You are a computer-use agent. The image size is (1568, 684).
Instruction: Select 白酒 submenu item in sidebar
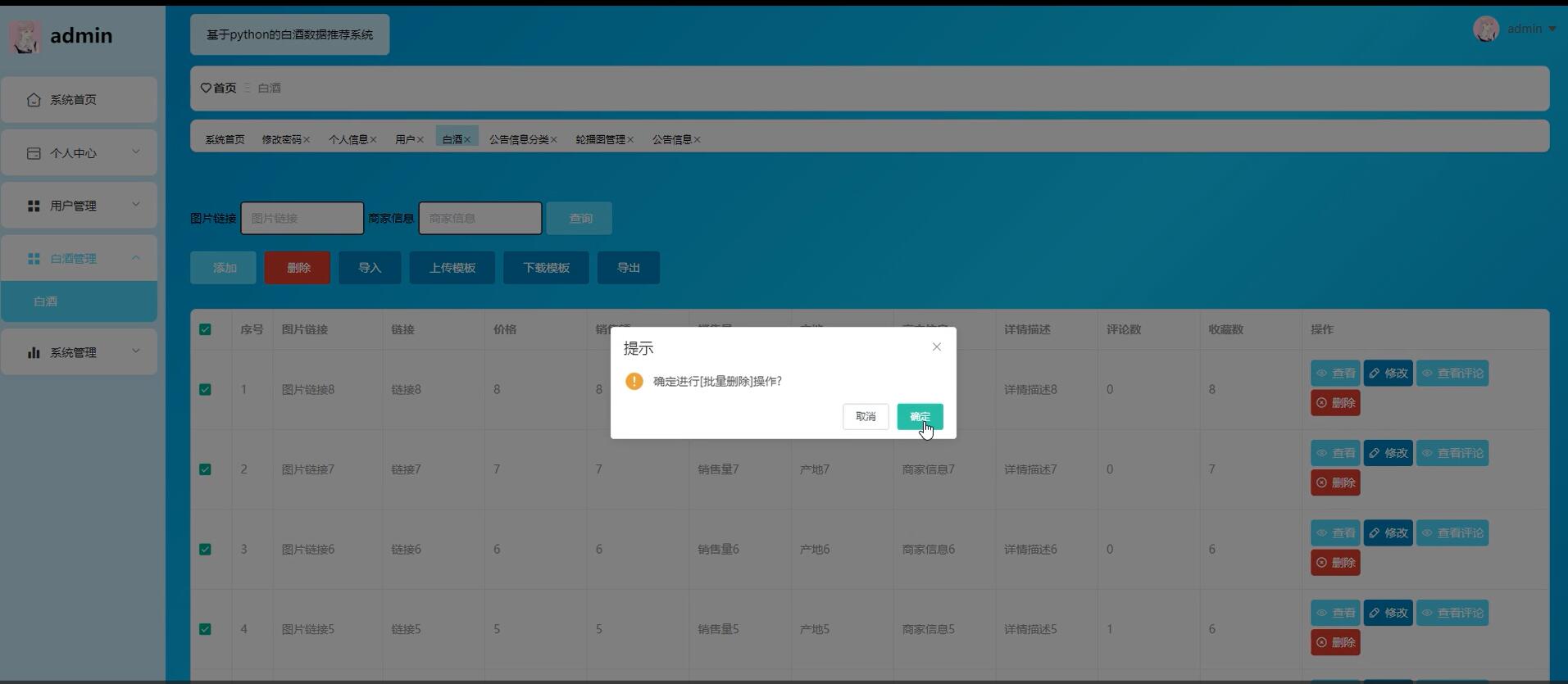[x=79, y=301]
